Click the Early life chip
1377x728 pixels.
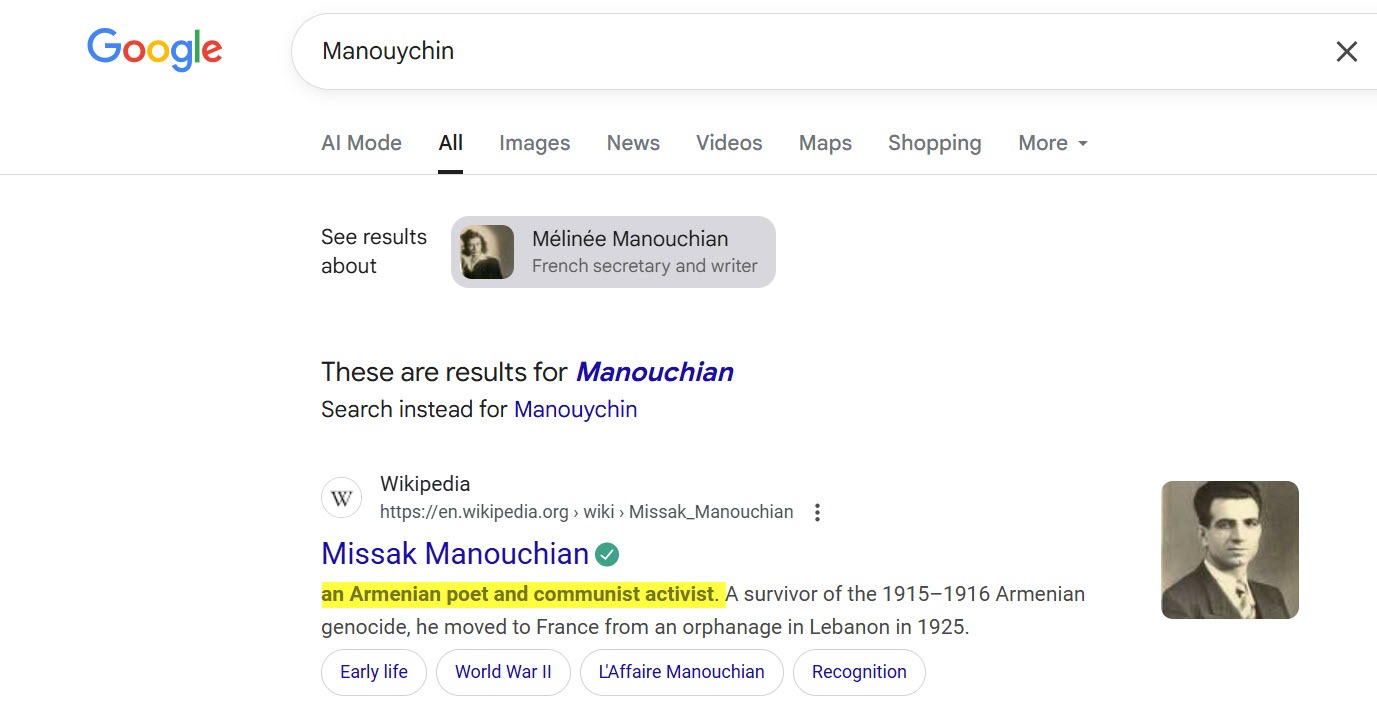coord(373,672)
